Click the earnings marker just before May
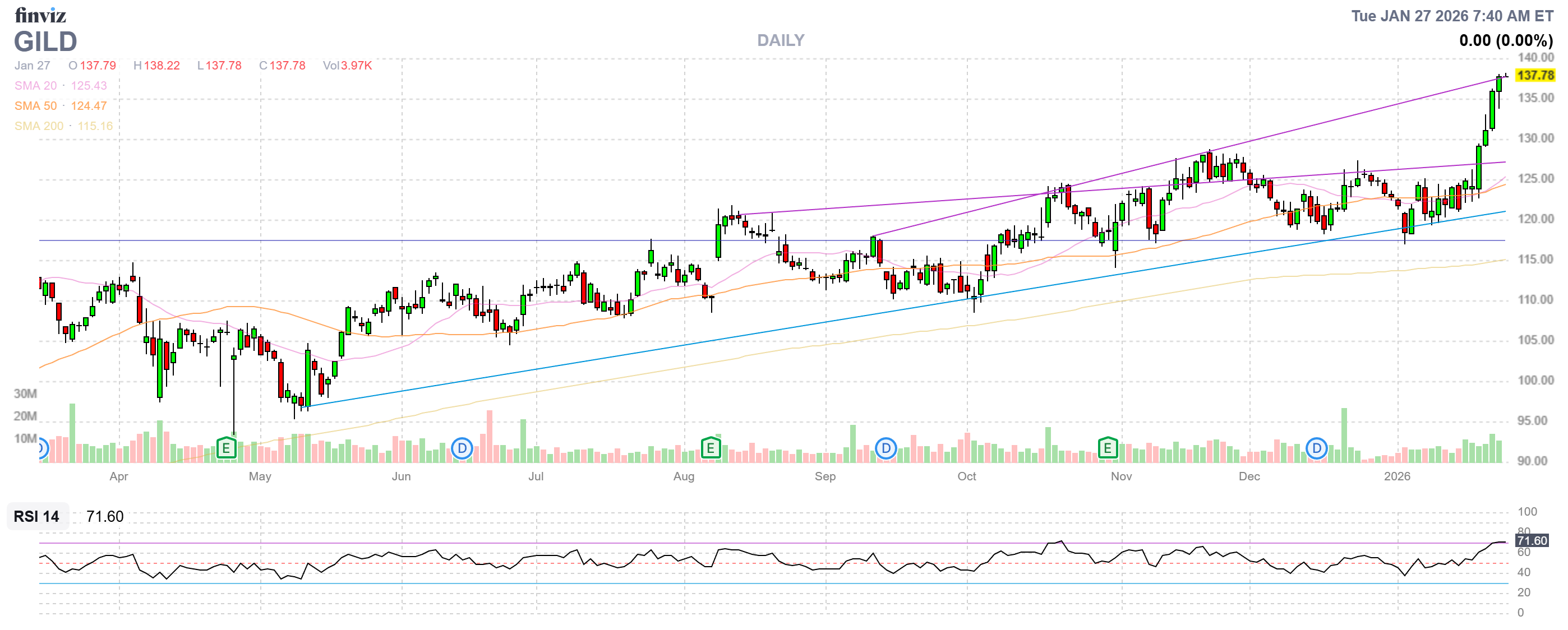1568x630 pixels. pyautogui.click(x=227, y=449)
